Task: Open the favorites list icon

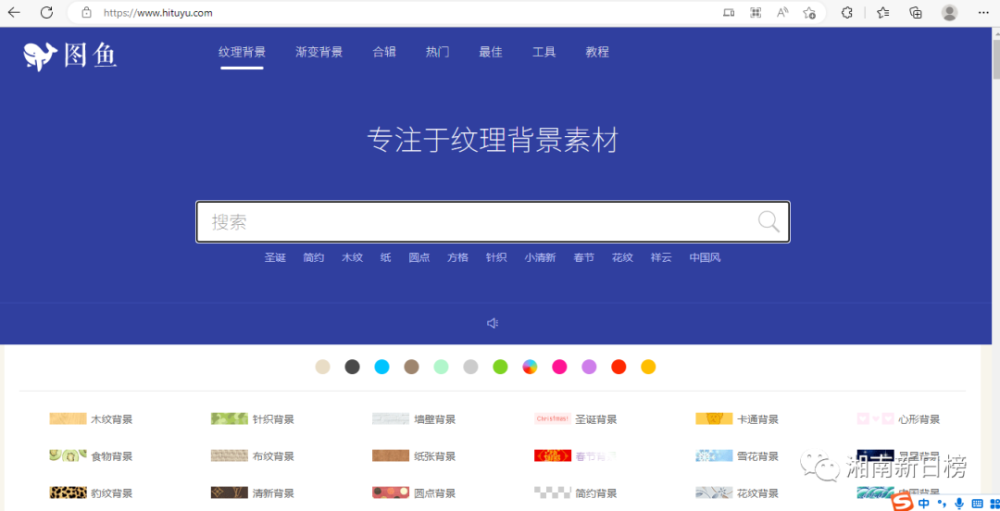Action: coord(883,12)
